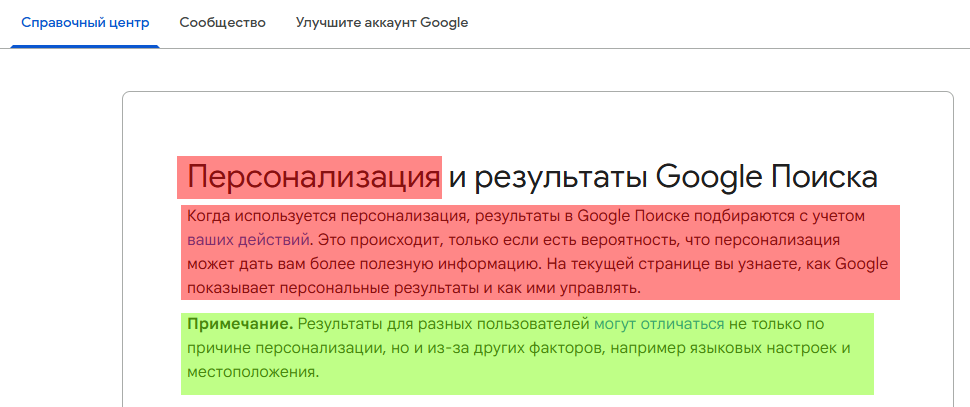Open the Улучшите аккаунт Google tab
This screenshot has height=407, width=970.
point(382,23)
